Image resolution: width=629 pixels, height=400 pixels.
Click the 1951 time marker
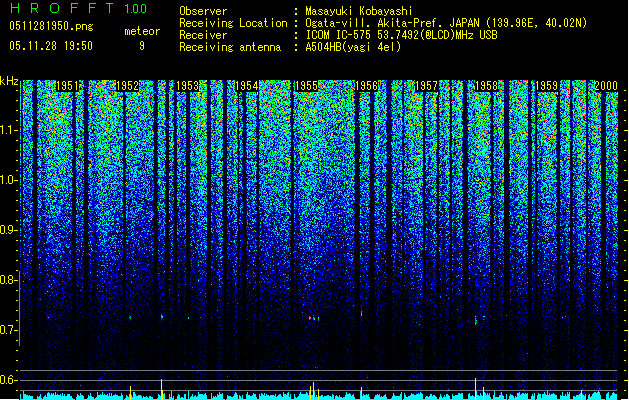[x=67, y=86]
